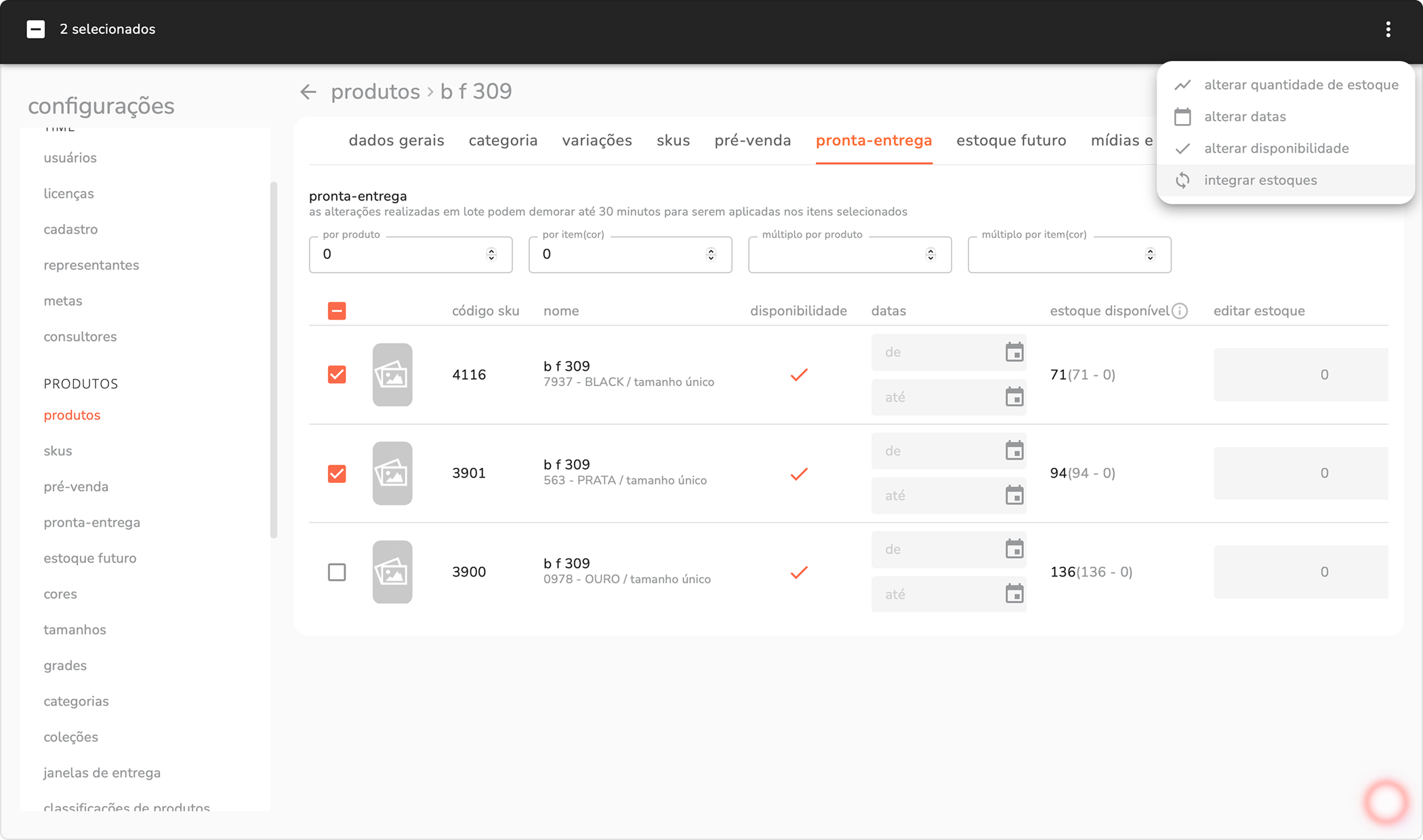The width and height of the screenshot is (1423, 840).
Task: Click stepper arrows on por produto field
Action: [491, 255]
